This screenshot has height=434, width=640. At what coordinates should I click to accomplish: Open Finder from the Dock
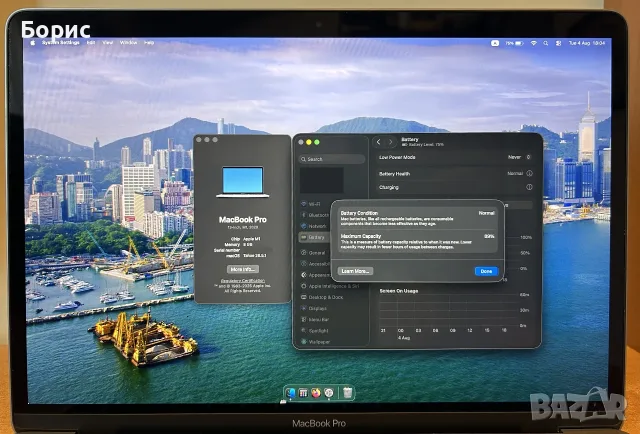coord(291,393)
